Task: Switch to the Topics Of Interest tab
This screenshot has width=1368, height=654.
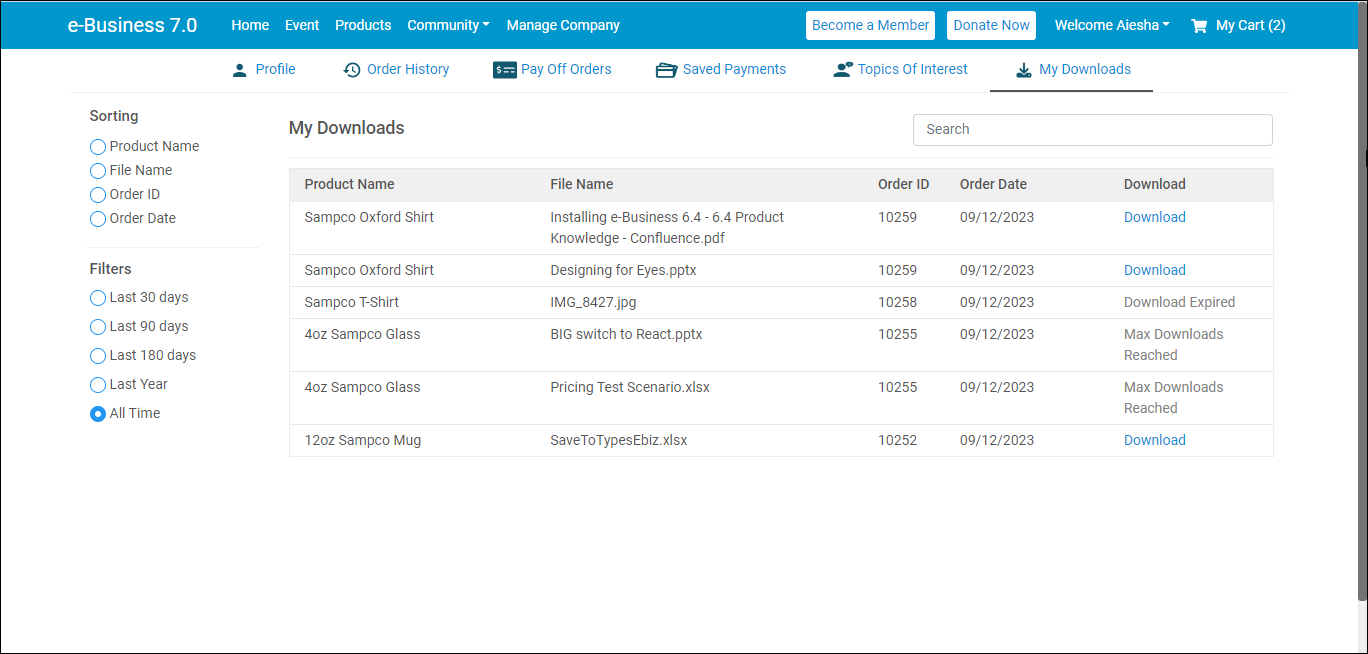Action: click(900, 70)
